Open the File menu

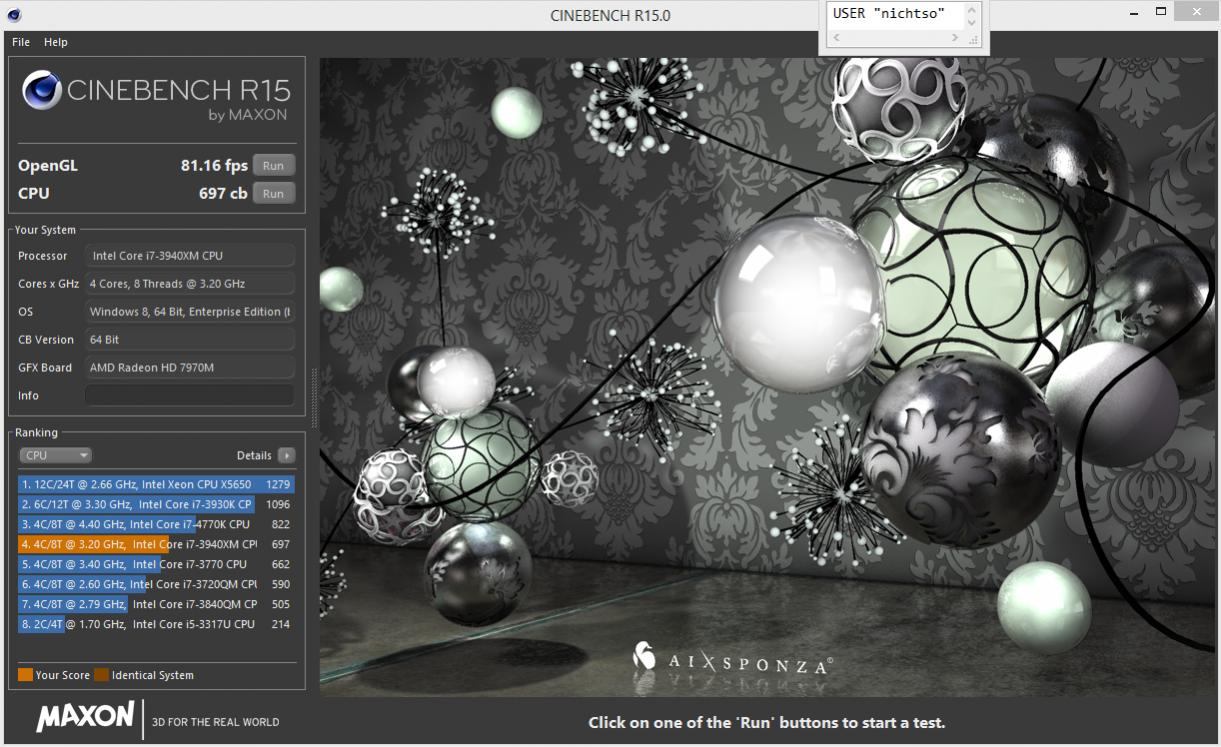tap(21, 42)
